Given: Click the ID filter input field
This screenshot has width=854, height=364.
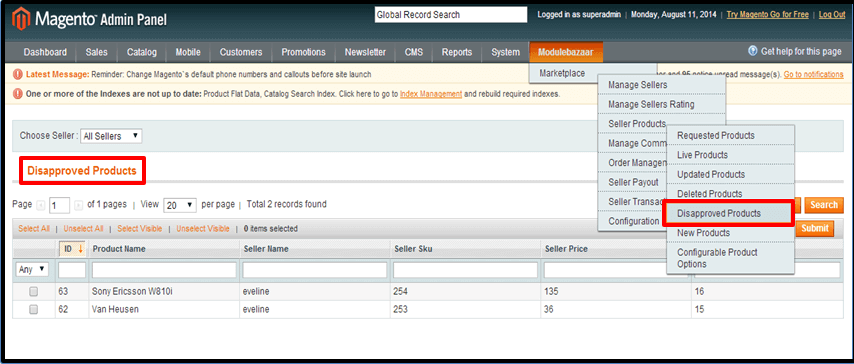Looking at the screenshot, I should [x=72, y=269].
